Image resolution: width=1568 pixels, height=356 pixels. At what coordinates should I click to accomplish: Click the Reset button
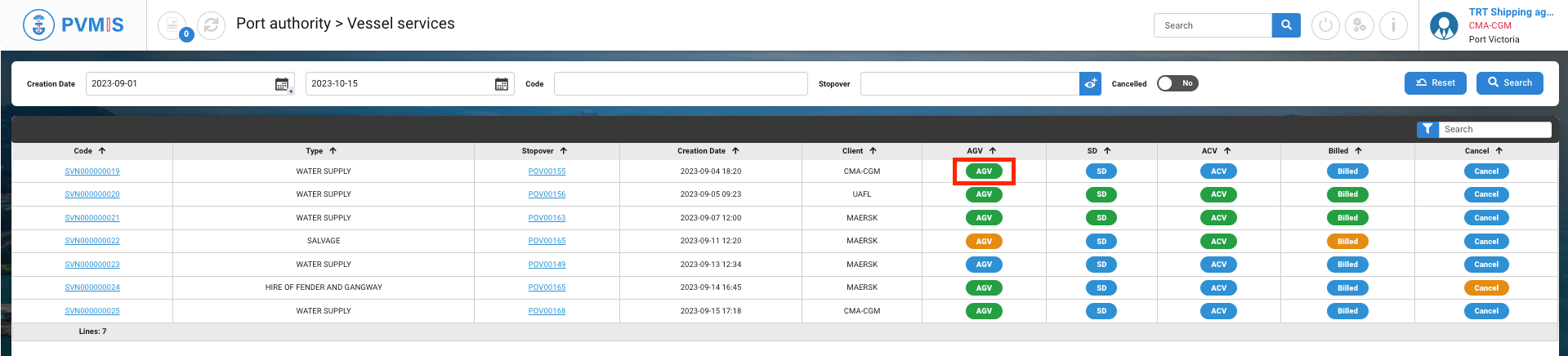tap(1435, 83)
